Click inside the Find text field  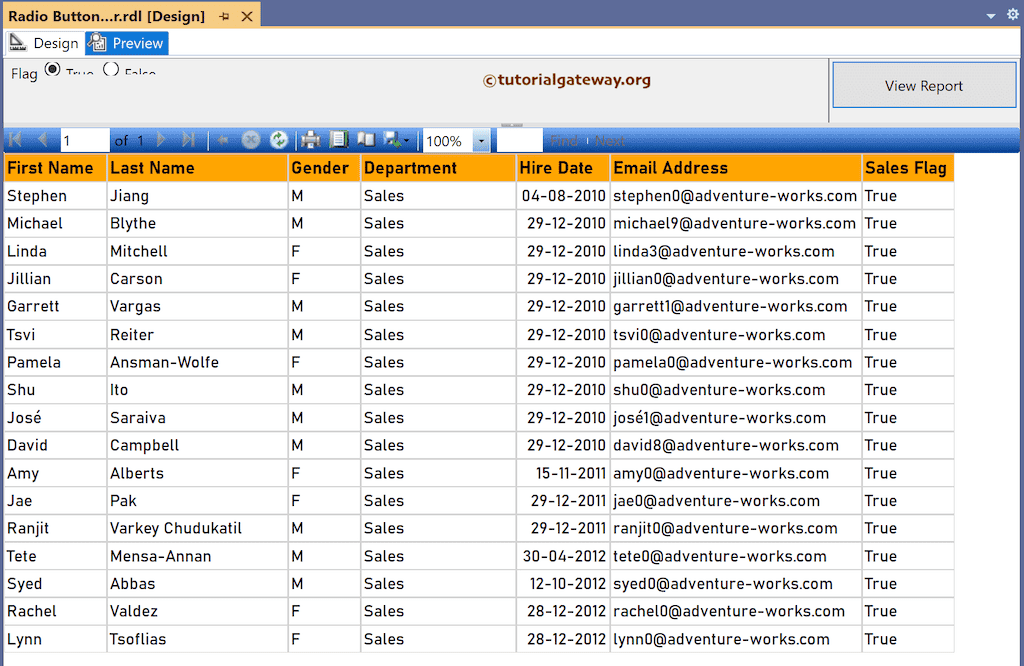(x=520, y=140)
